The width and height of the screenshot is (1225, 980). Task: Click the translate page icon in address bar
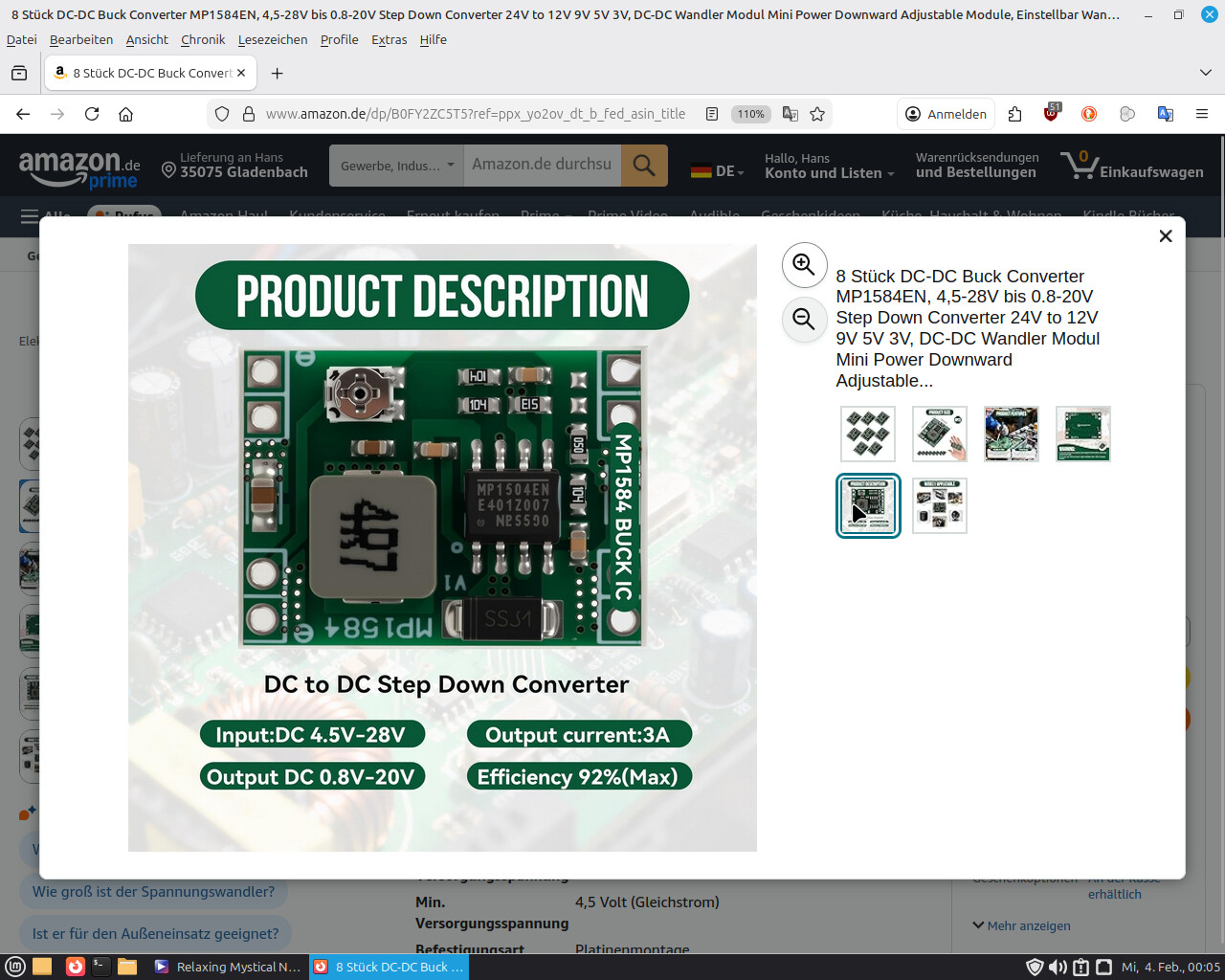click(x=791, y=114)
